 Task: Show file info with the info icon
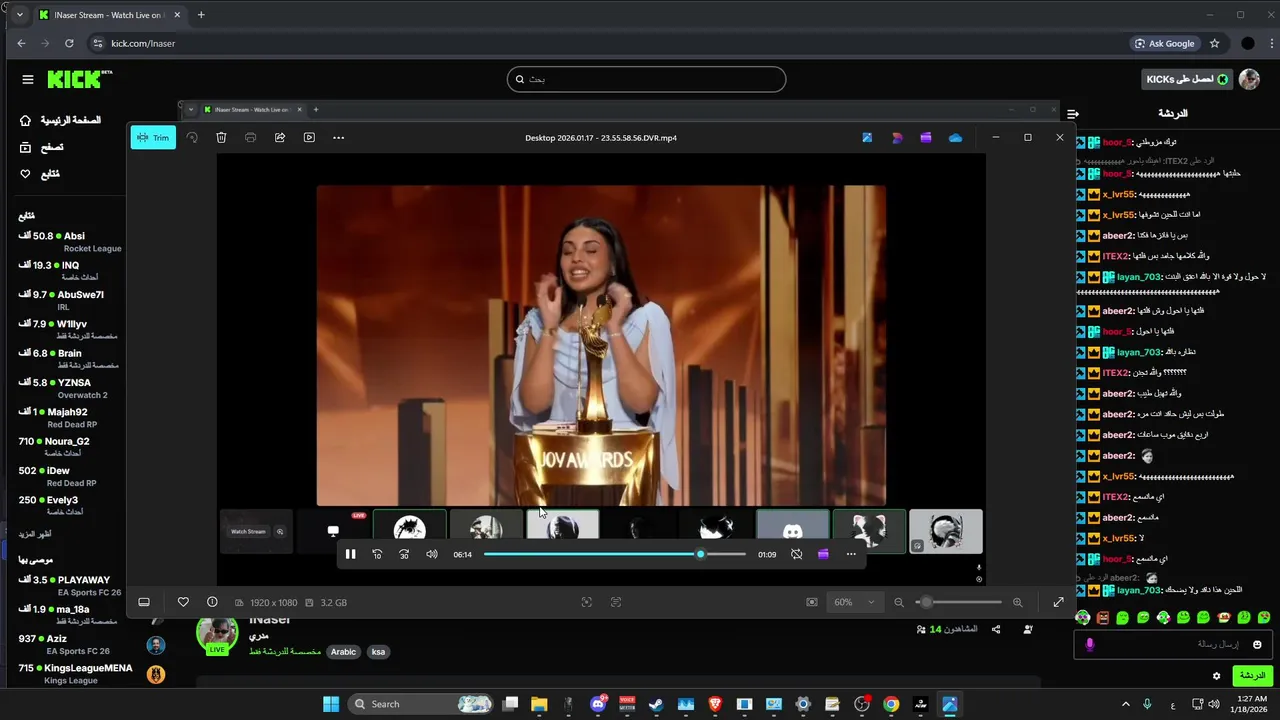coord(212,602)
